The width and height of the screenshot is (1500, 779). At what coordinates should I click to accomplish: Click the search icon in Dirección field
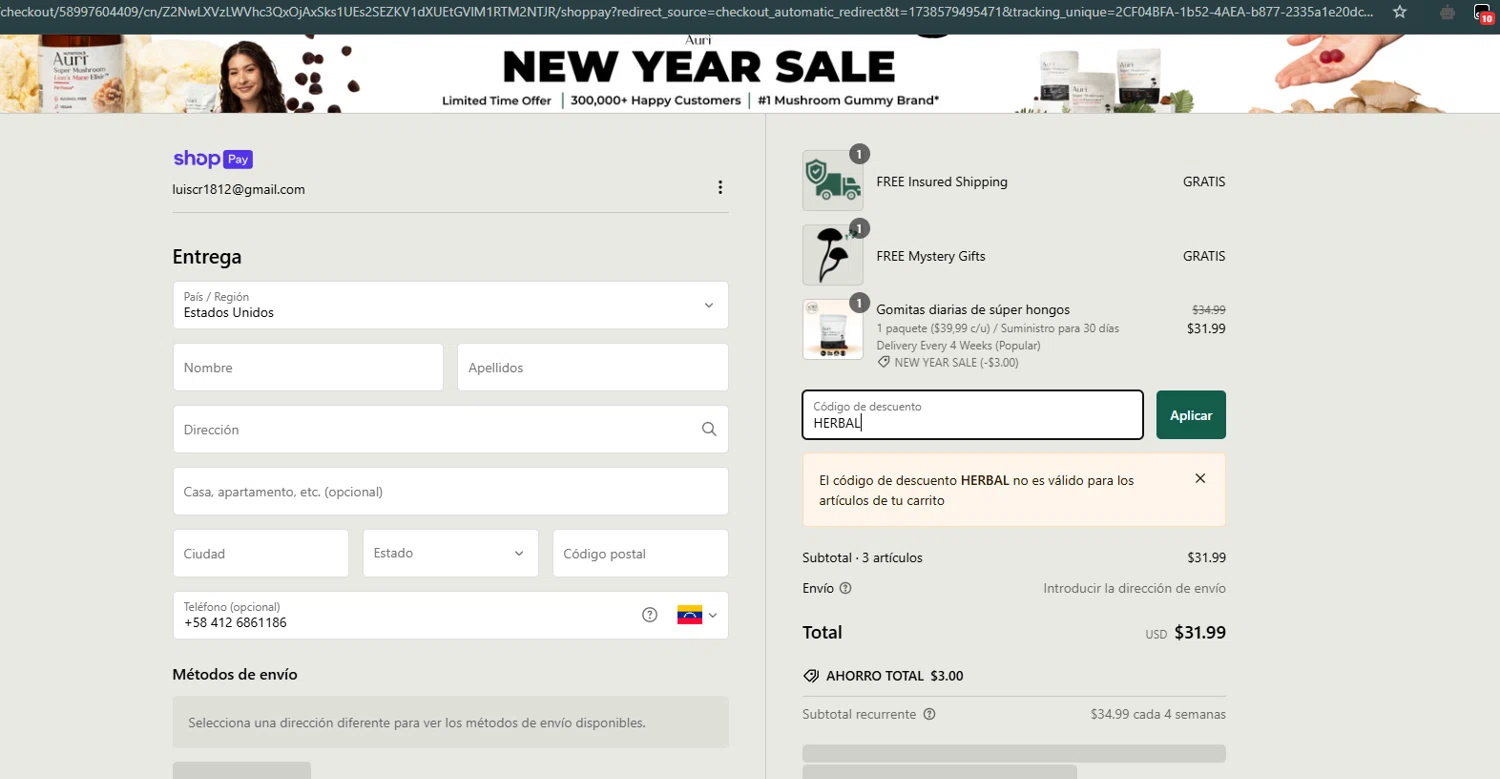tap(709, 429)
